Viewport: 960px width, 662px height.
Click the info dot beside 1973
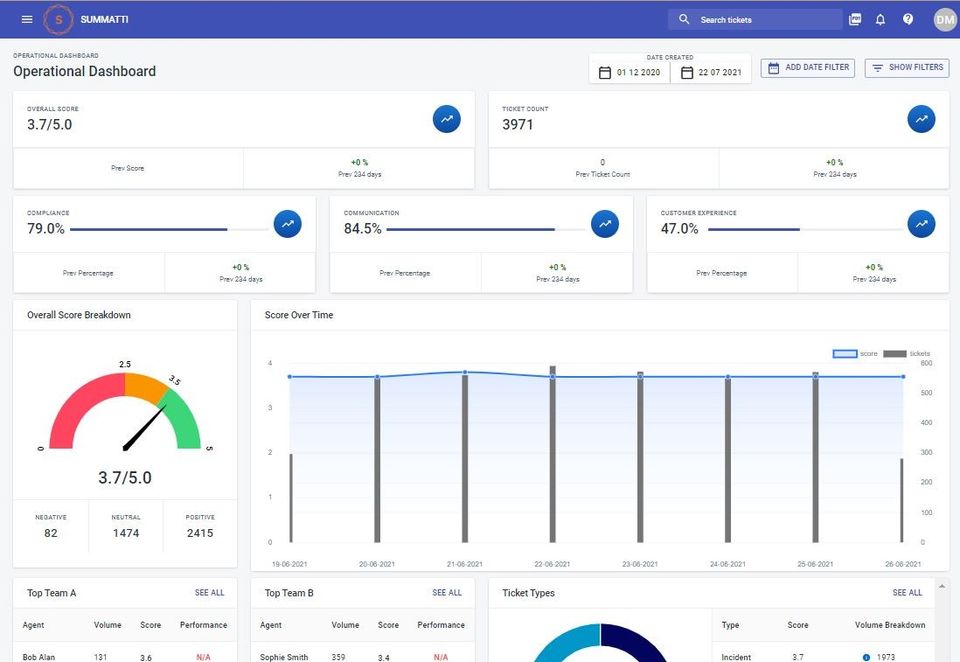866,657
